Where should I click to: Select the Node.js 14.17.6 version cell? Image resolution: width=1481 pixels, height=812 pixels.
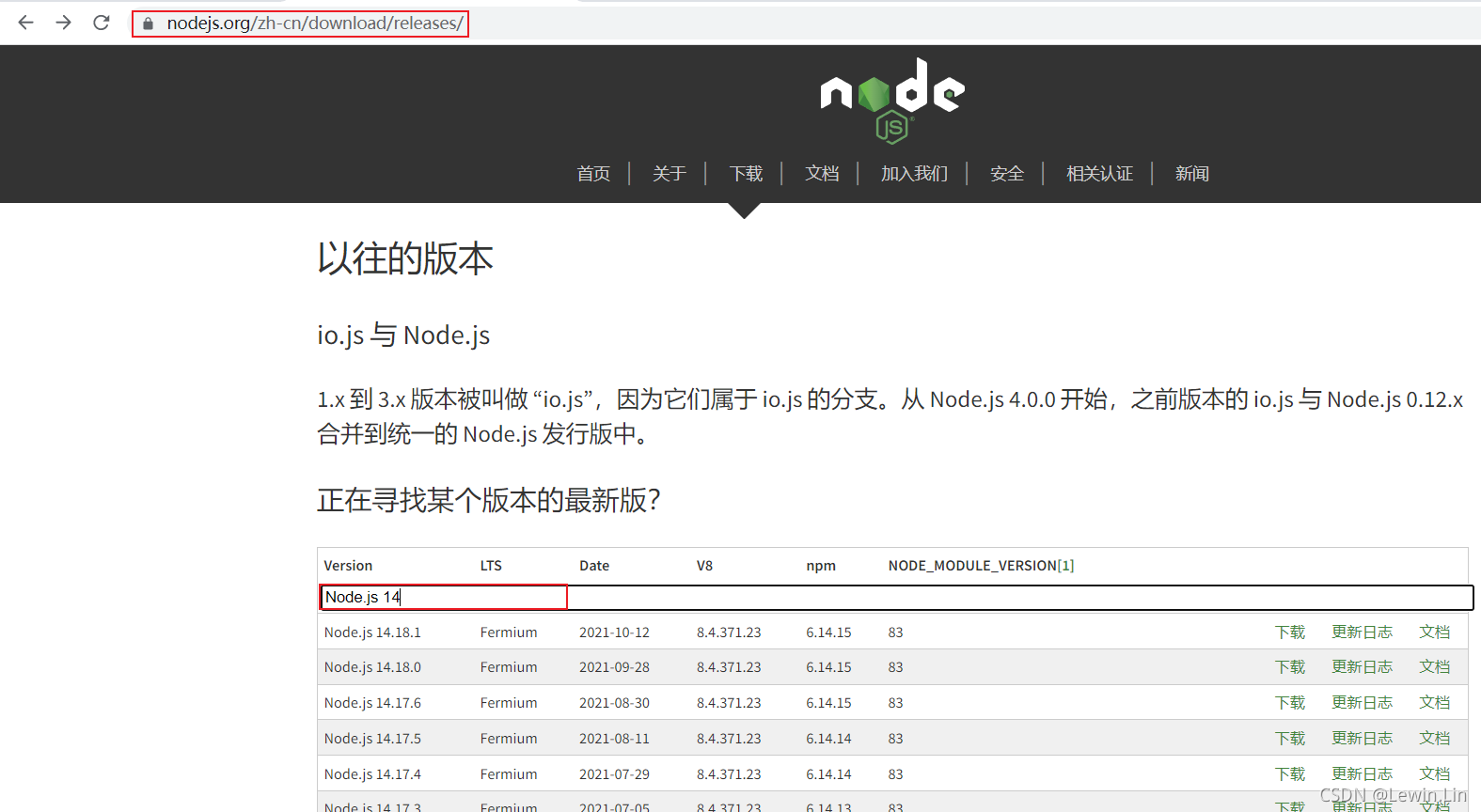372,703
